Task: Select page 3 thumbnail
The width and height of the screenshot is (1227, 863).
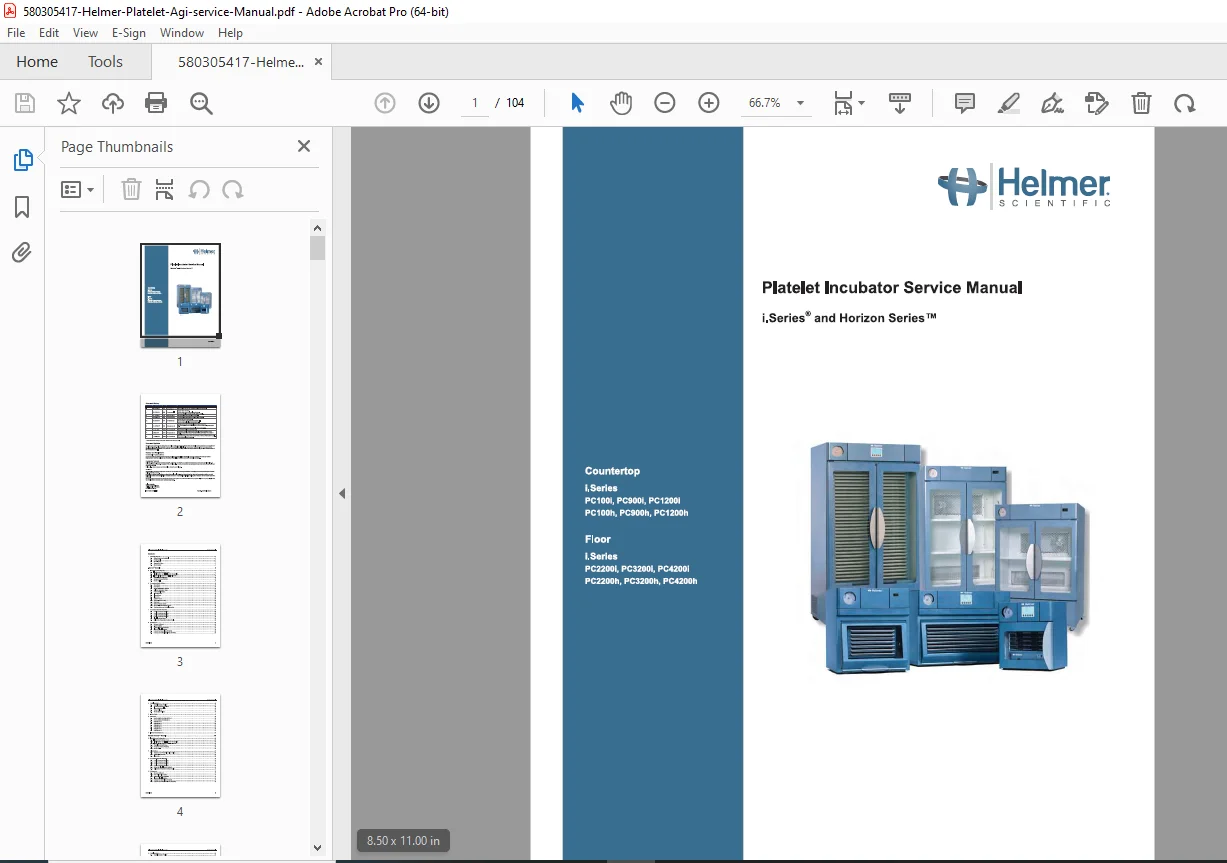Action: tap(180, 596)
